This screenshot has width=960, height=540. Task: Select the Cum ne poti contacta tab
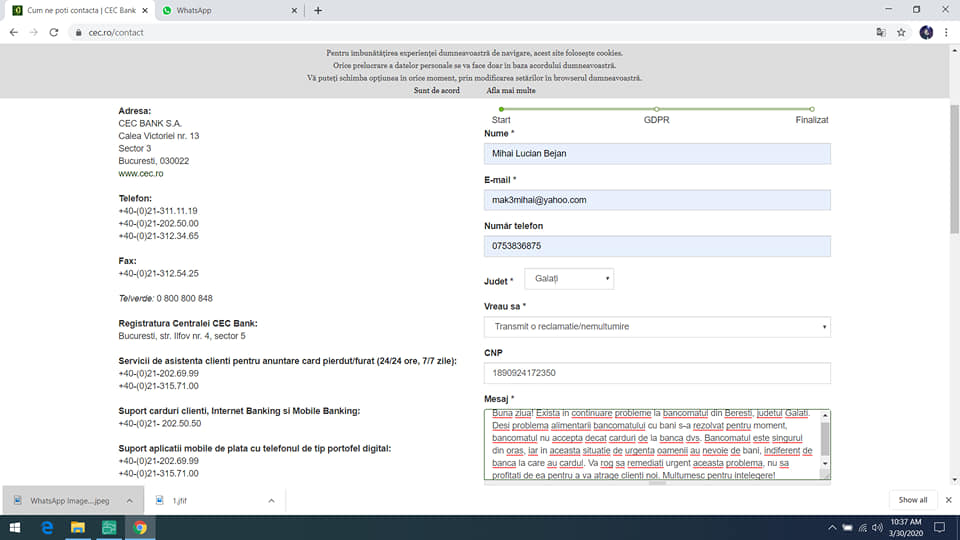(81, 10)
